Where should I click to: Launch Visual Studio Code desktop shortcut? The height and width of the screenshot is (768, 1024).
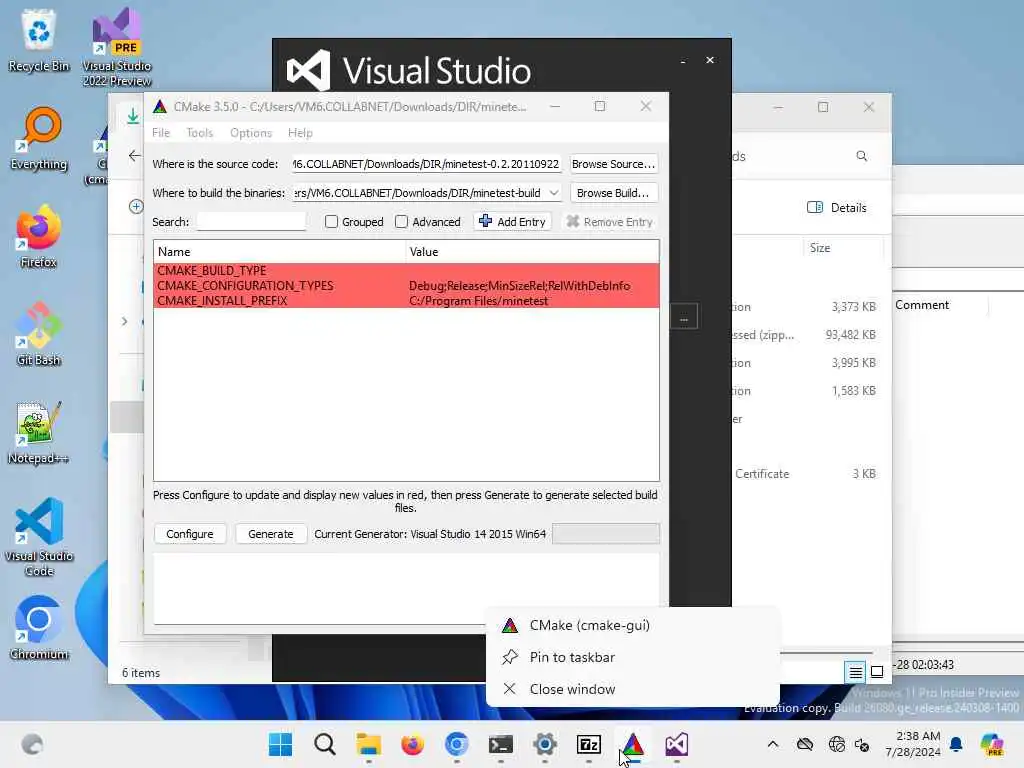tap(39, 537)
